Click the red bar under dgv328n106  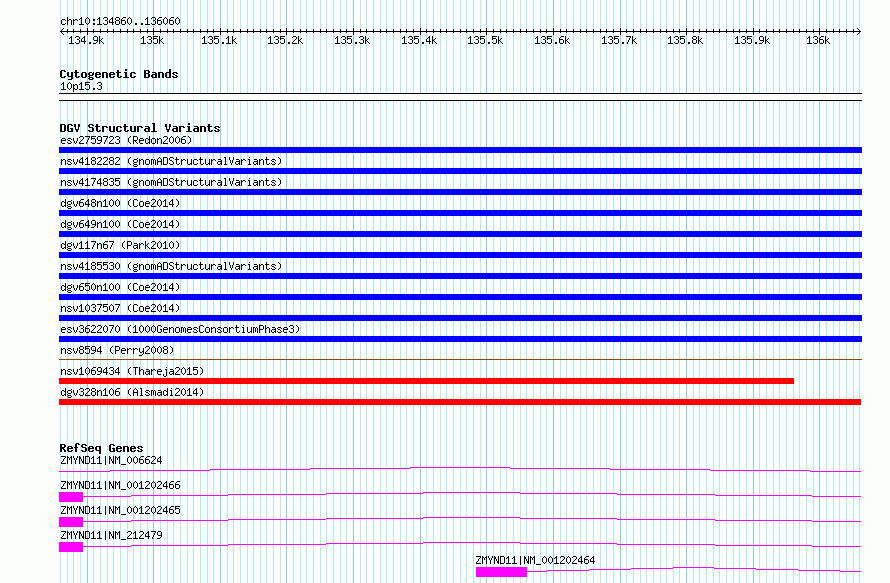(x=460, y=402)
